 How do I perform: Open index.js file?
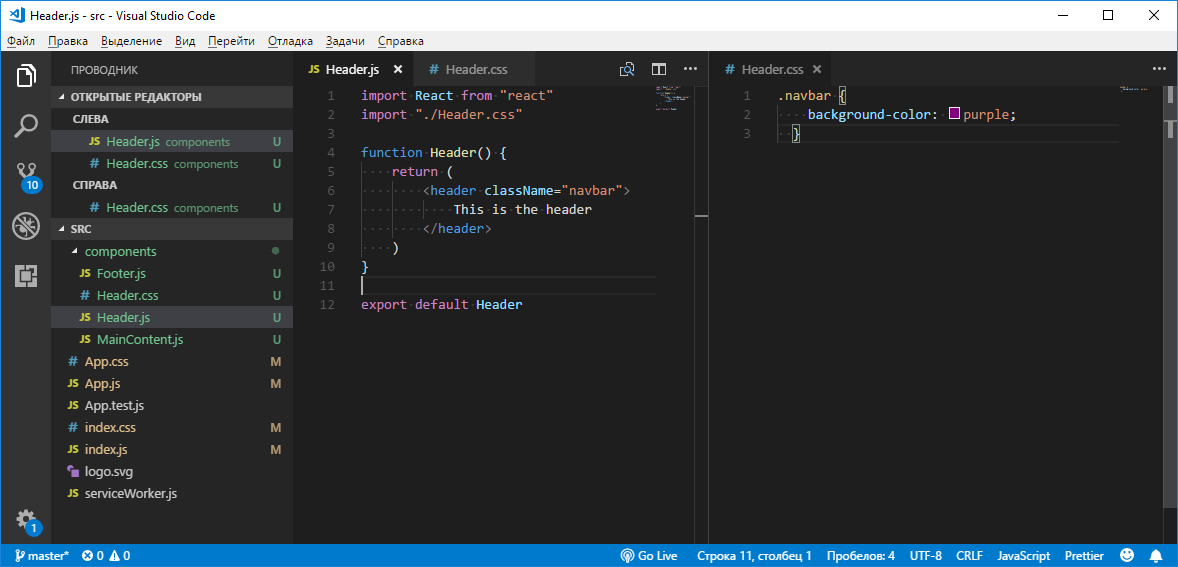(171, 450)
